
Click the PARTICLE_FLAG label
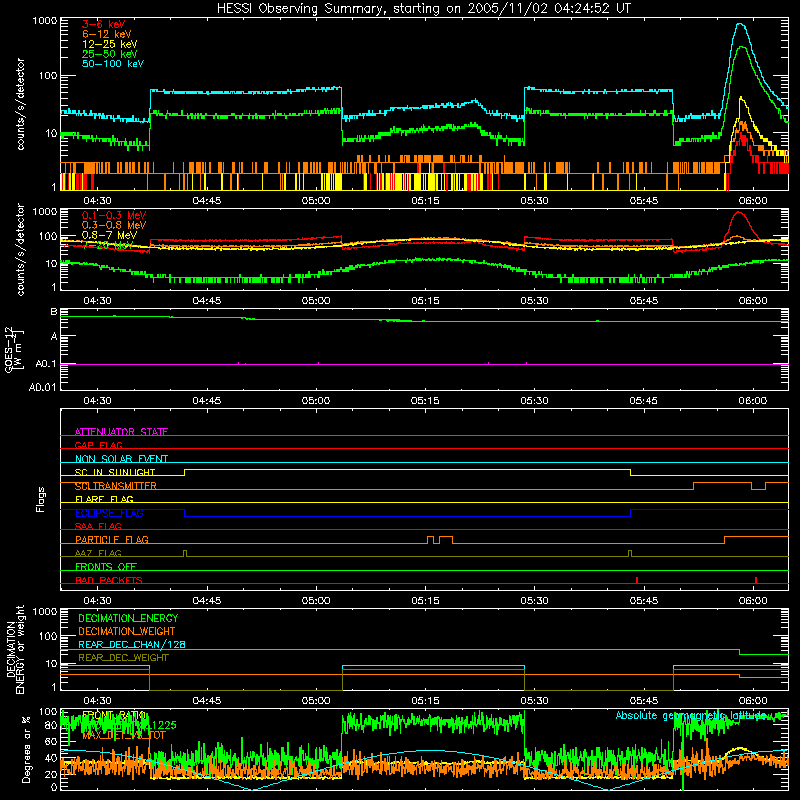click(112, 539)
